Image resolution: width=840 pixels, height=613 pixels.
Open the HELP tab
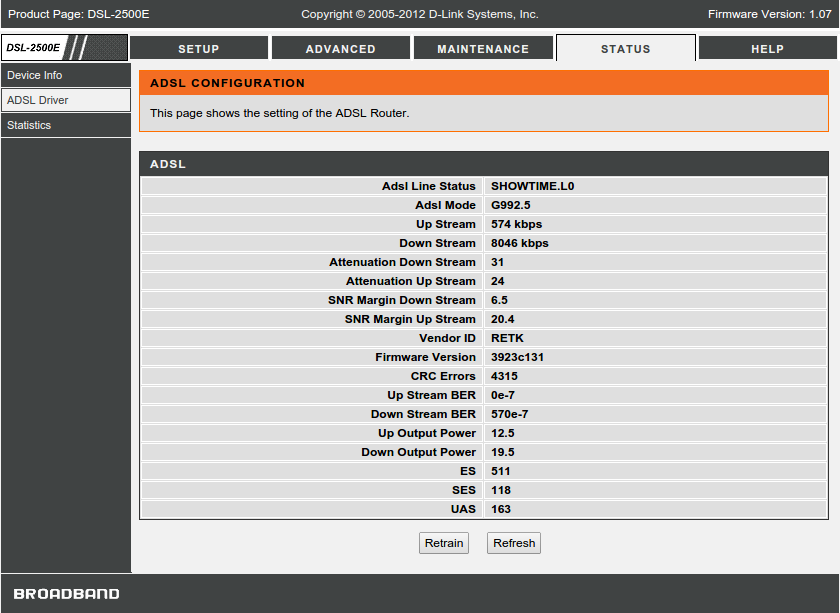[x=768, y=48]
